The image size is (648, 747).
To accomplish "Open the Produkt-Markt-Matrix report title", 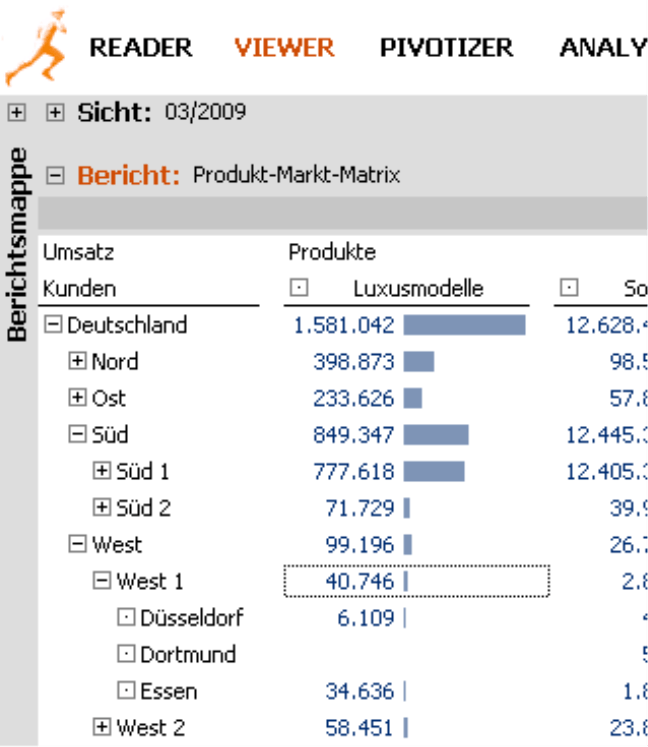I will (x=296, y=175).
